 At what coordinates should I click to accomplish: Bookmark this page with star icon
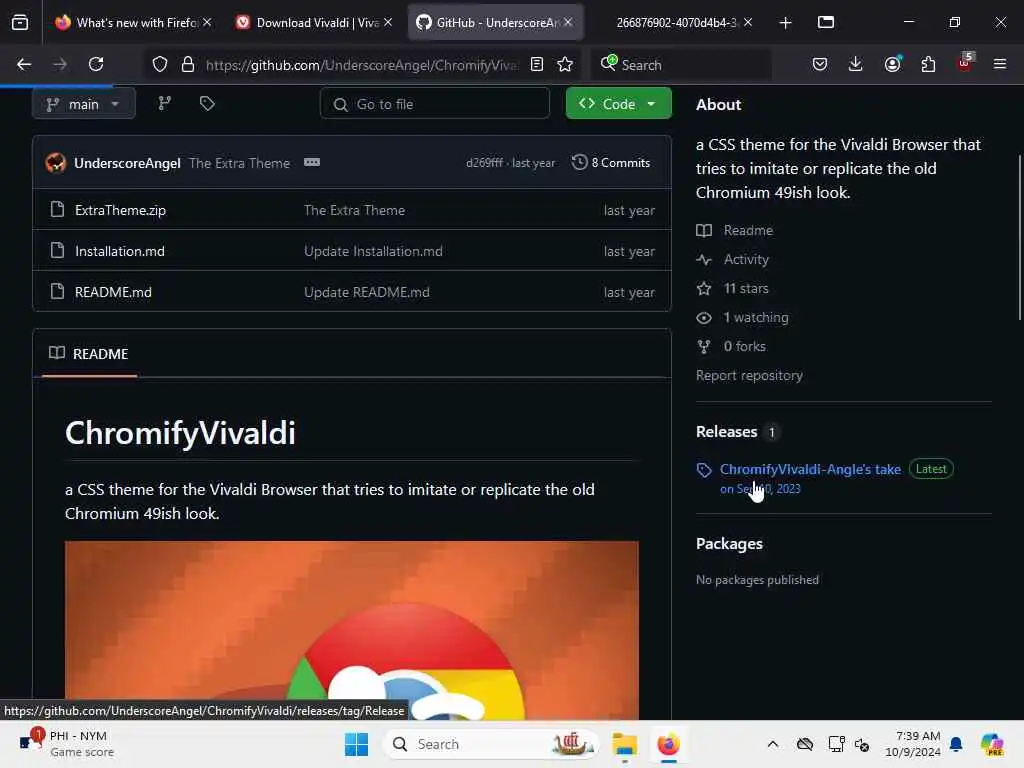[x=565, y=64]
